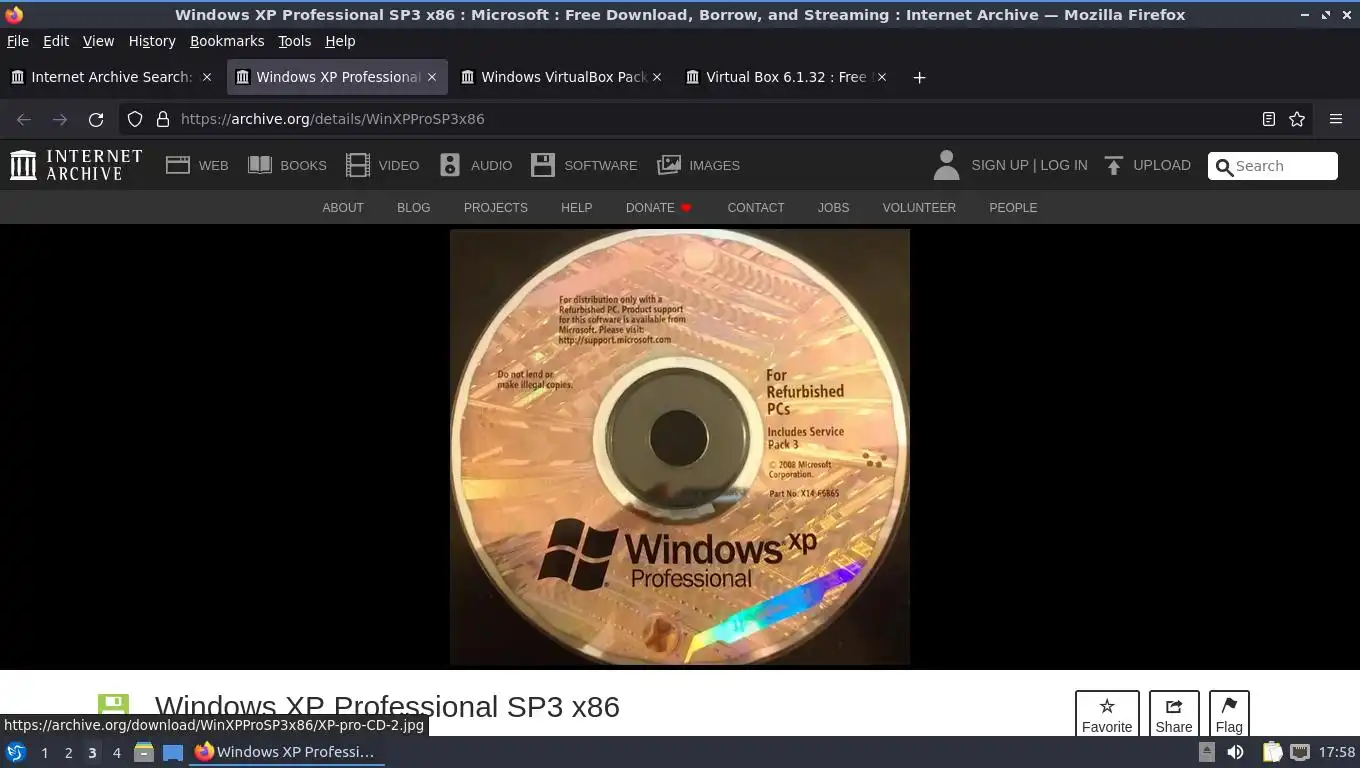Screen dimensions: 1360x768
Task: Open the ABOUT link
Action: point(343,207)
